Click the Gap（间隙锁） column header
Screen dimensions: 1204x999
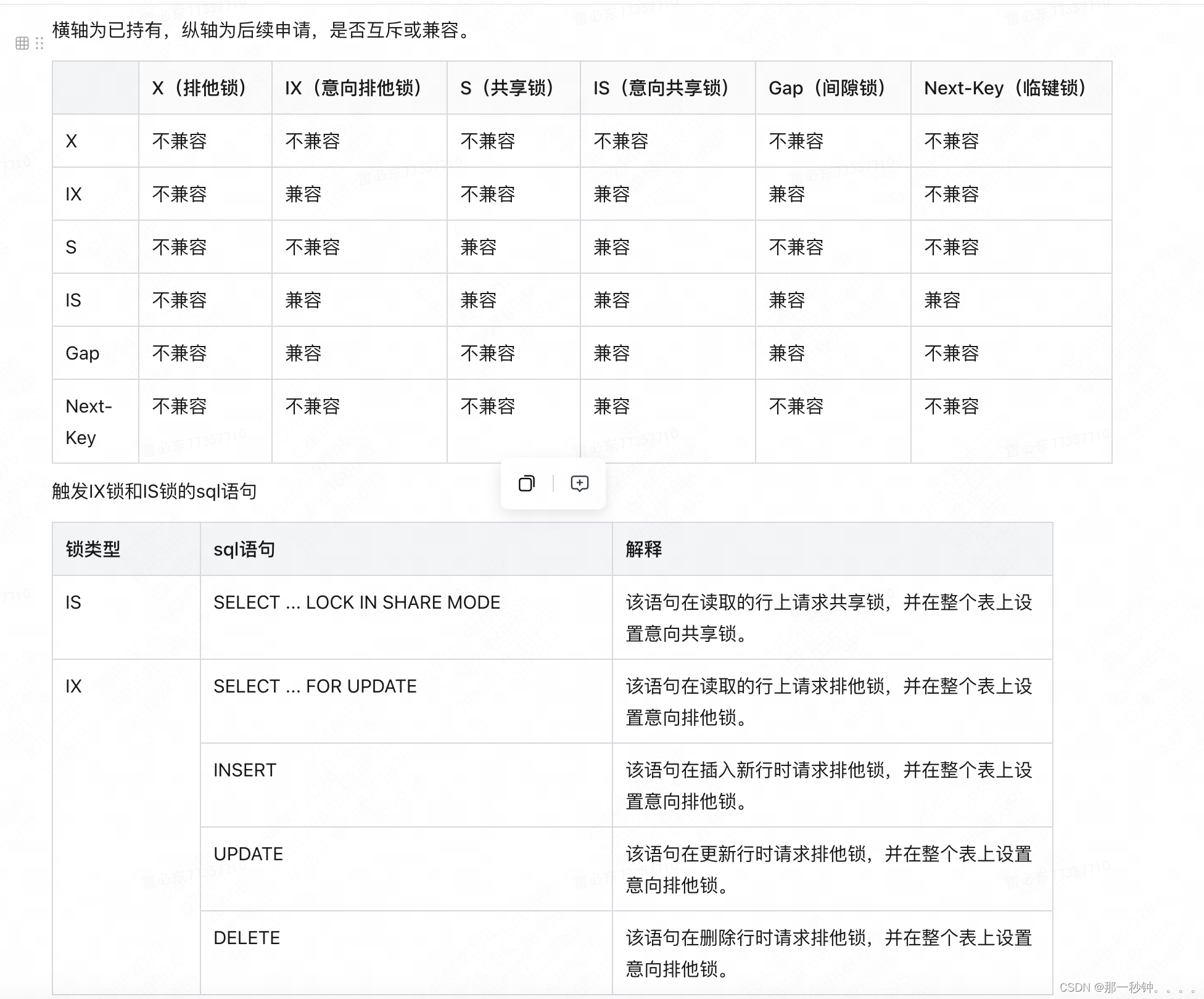pyautogui.click(x=827, y=88)
